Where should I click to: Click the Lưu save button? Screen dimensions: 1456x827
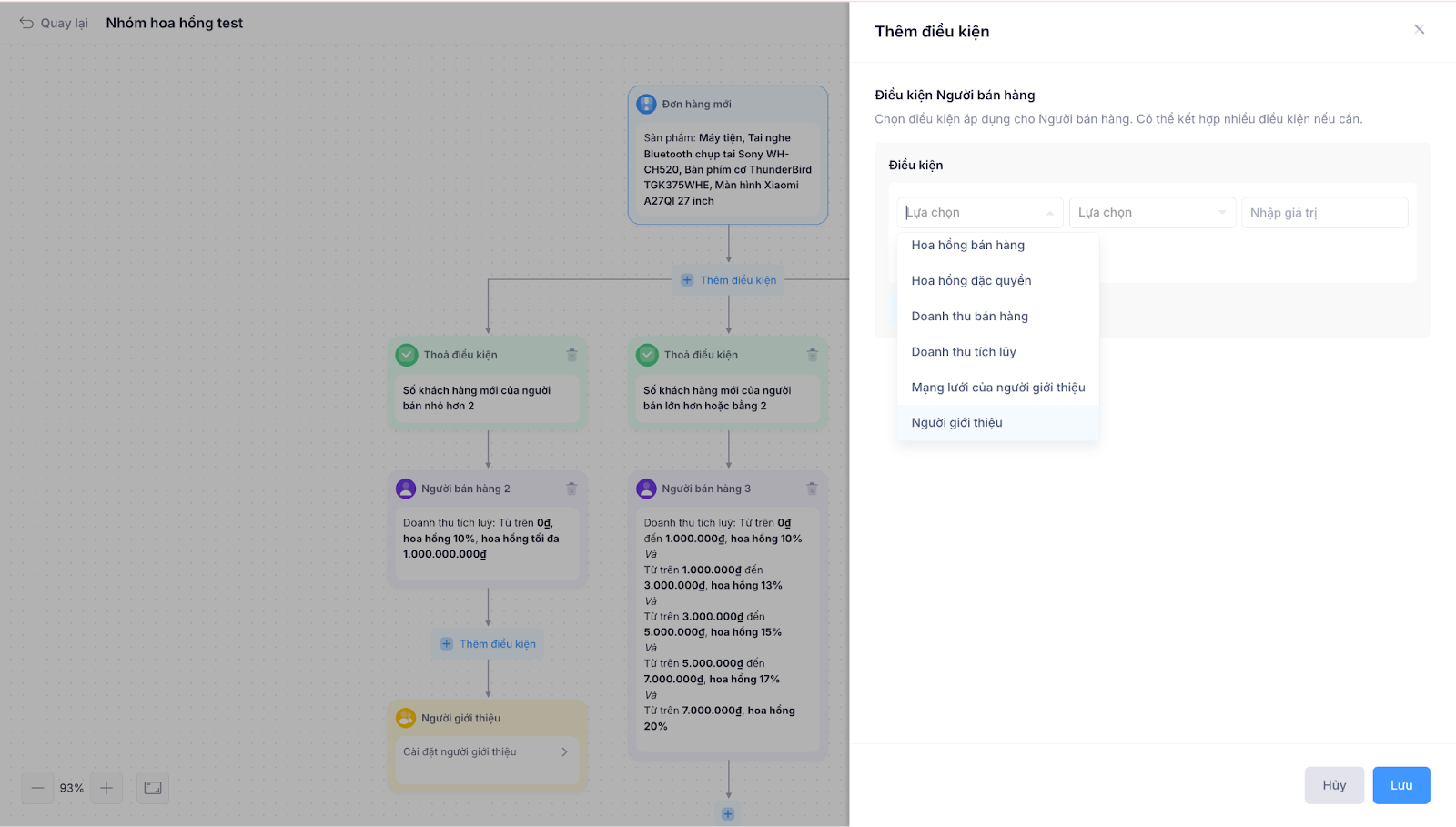[x=1400, y=785]
